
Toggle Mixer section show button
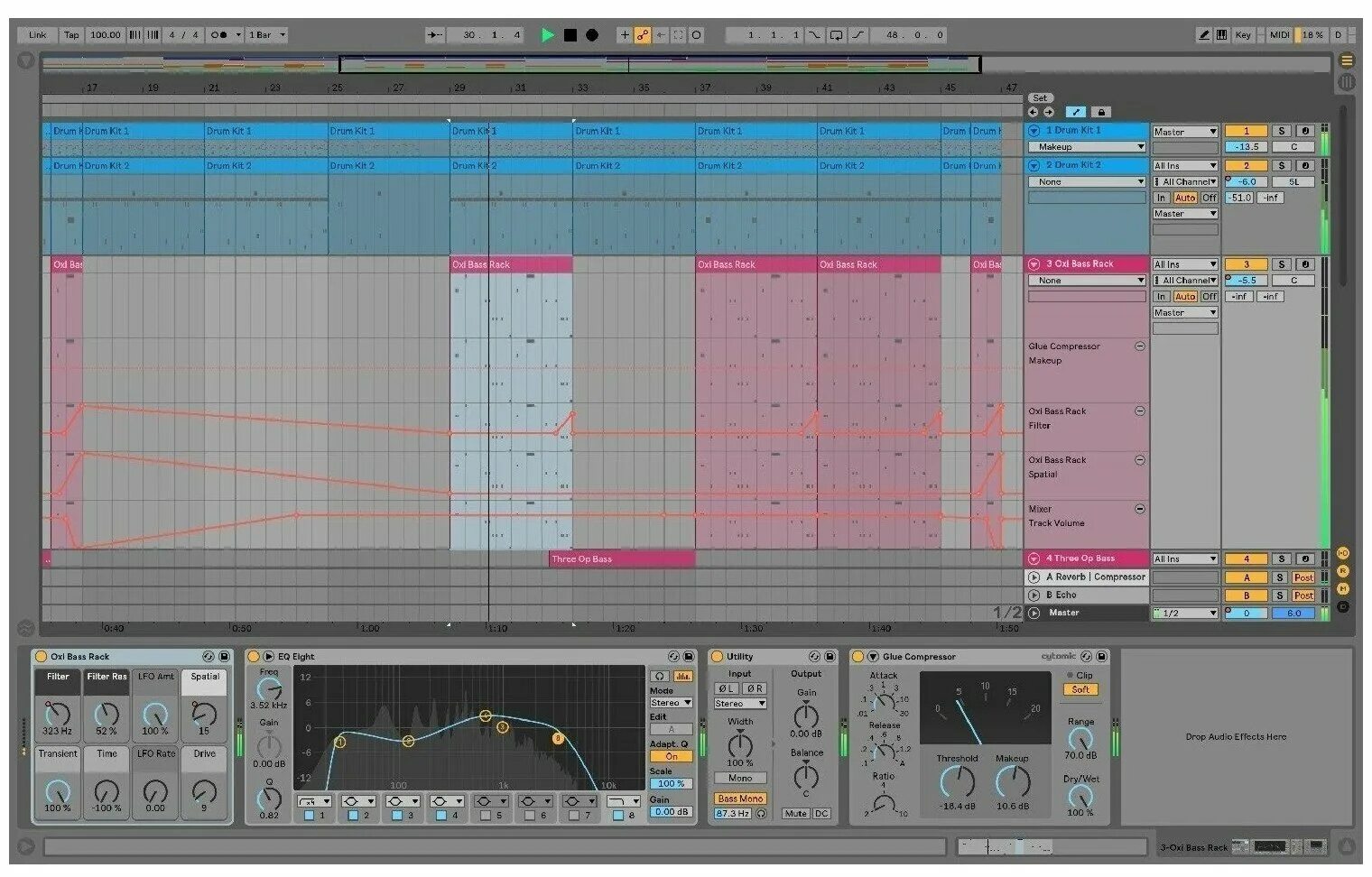pos(1342,588)
